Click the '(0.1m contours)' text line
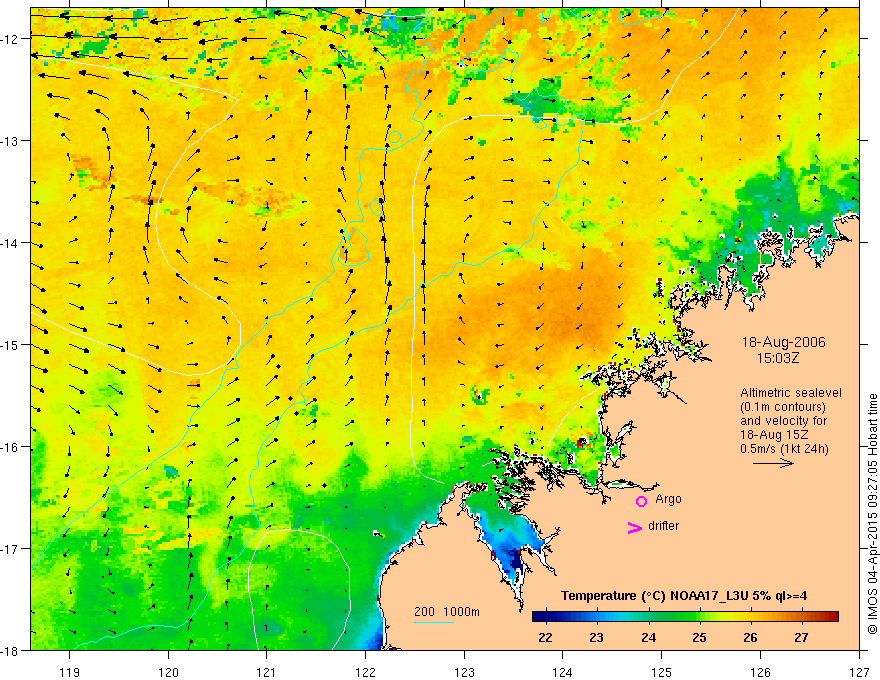This screenshot has height=680, width=880. click(783, 407)
